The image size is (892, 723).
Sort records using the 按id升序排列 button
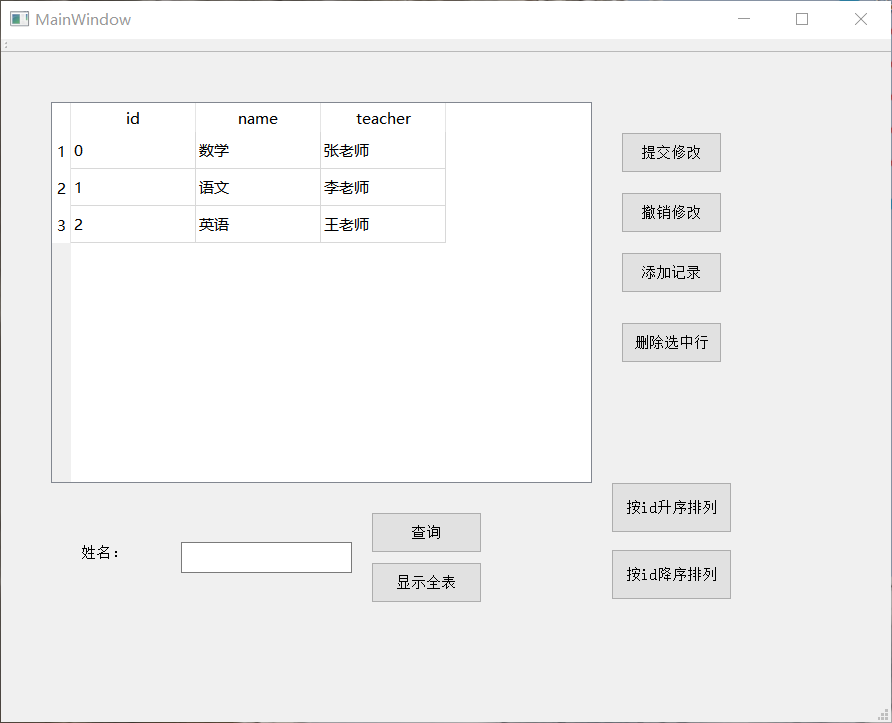coord(670,507)
